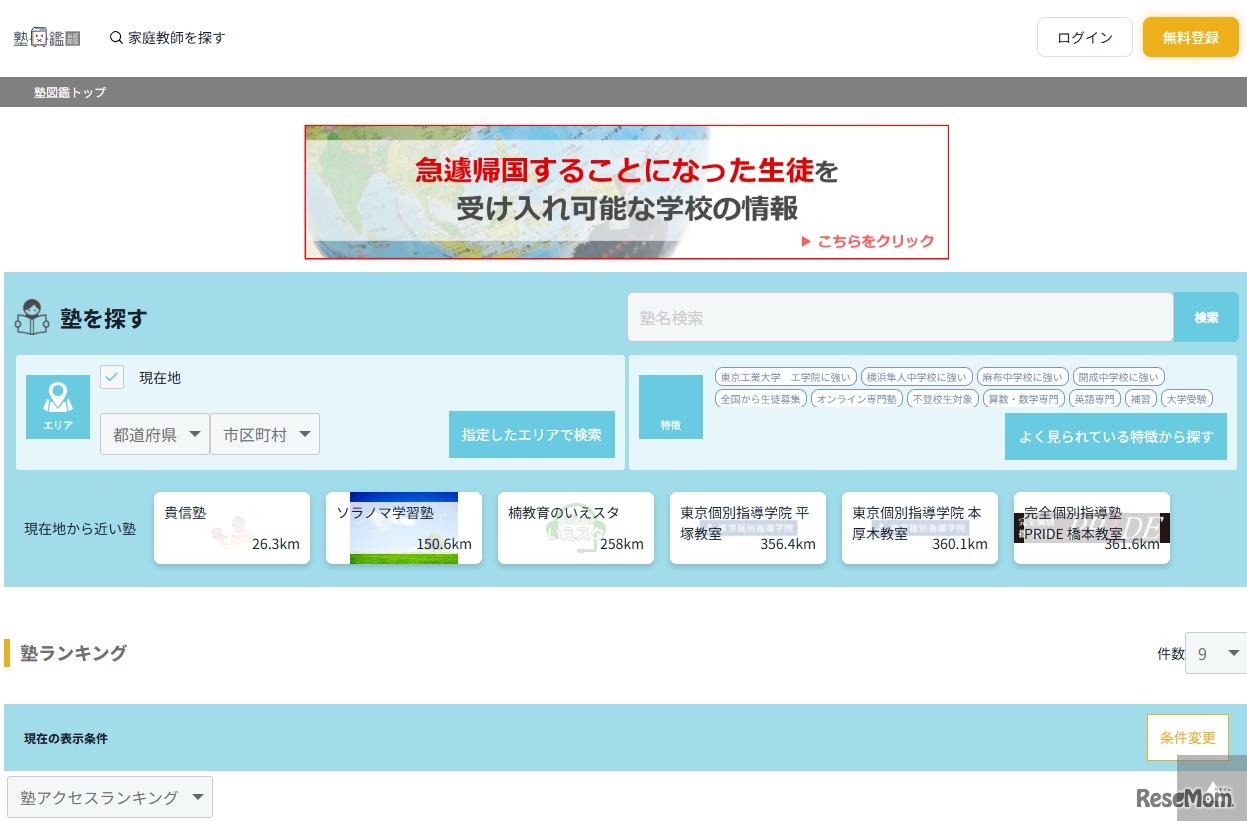Open the 塾アクセスランキング dropdown
Image resolution: width=1247 pixels, height=821 pixels.
click(110, 797)
